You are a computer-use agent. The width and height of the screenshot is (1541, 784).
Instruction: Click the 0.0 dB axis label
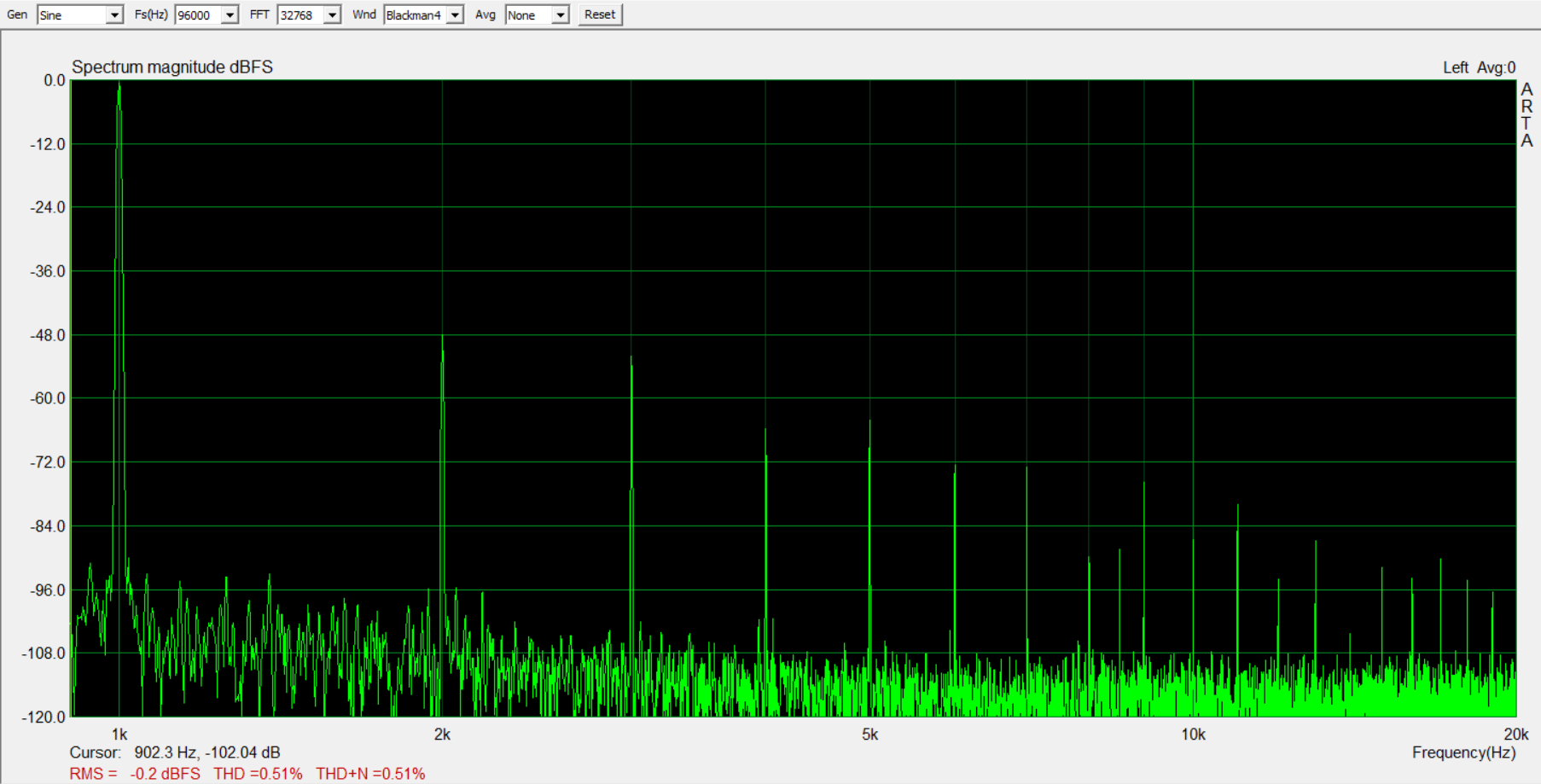[55, 80]
